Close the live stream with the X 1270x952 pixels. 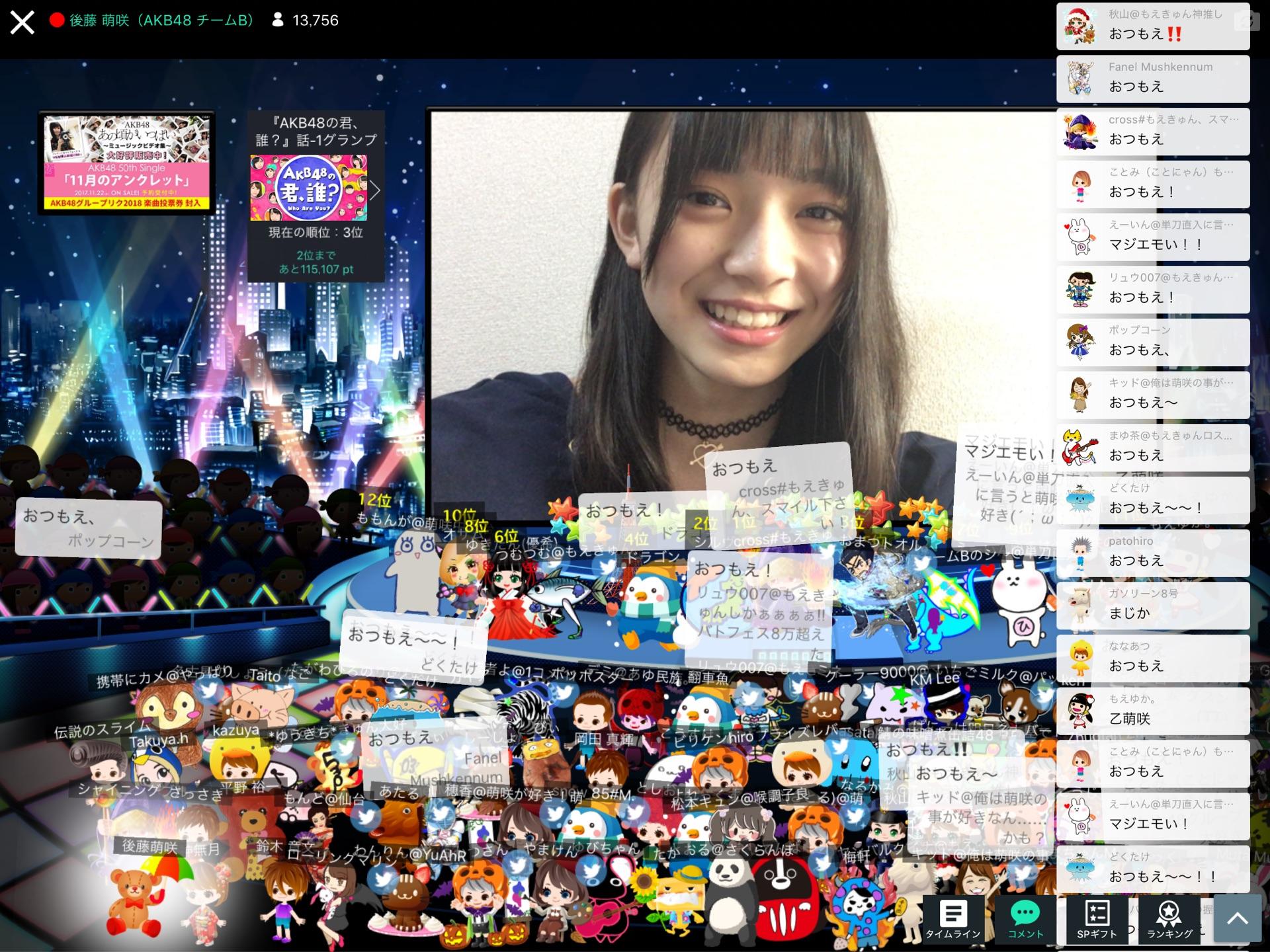[22, 22]
